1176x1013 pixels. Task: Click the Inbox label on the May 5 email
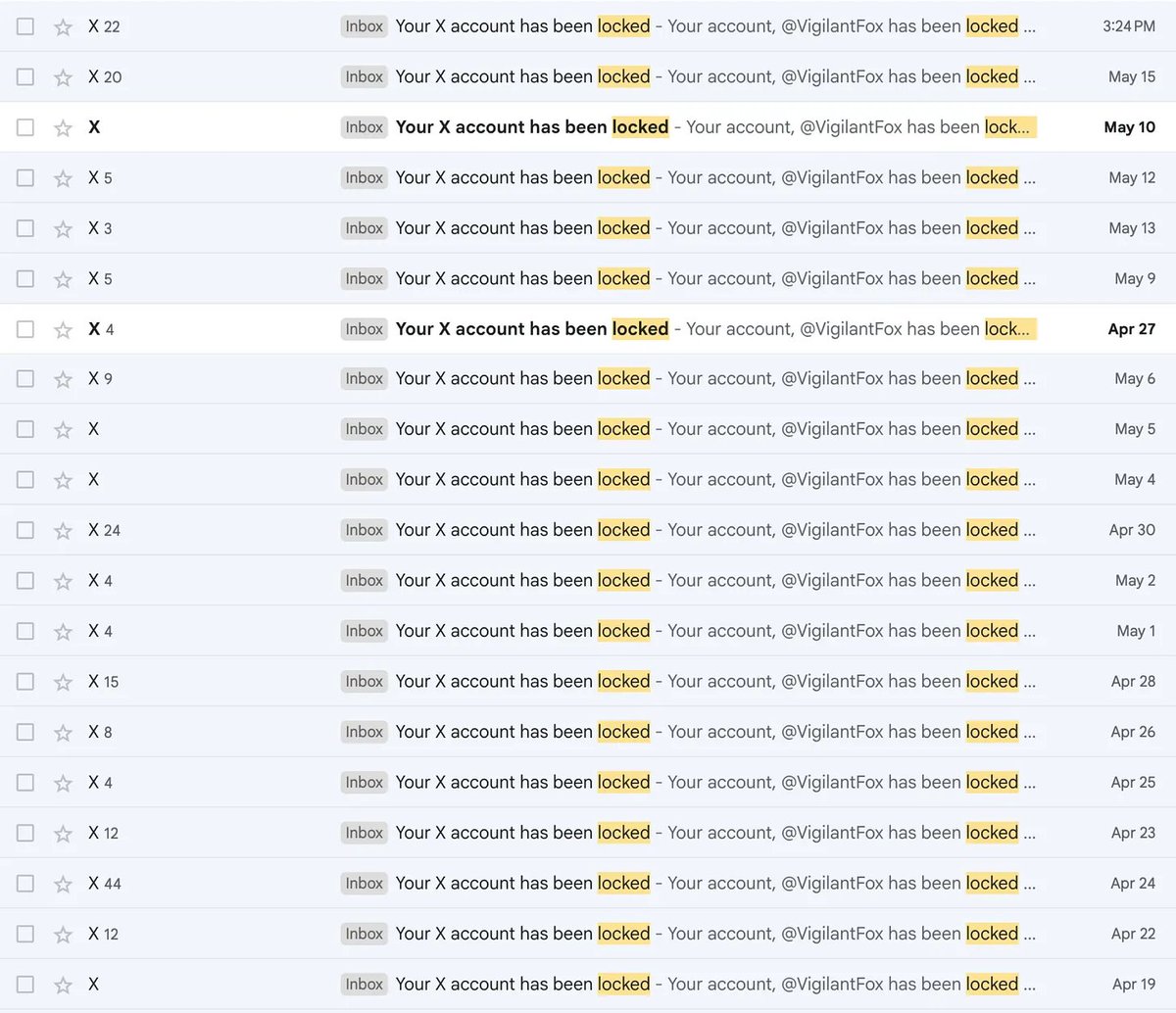pos(364,429)
